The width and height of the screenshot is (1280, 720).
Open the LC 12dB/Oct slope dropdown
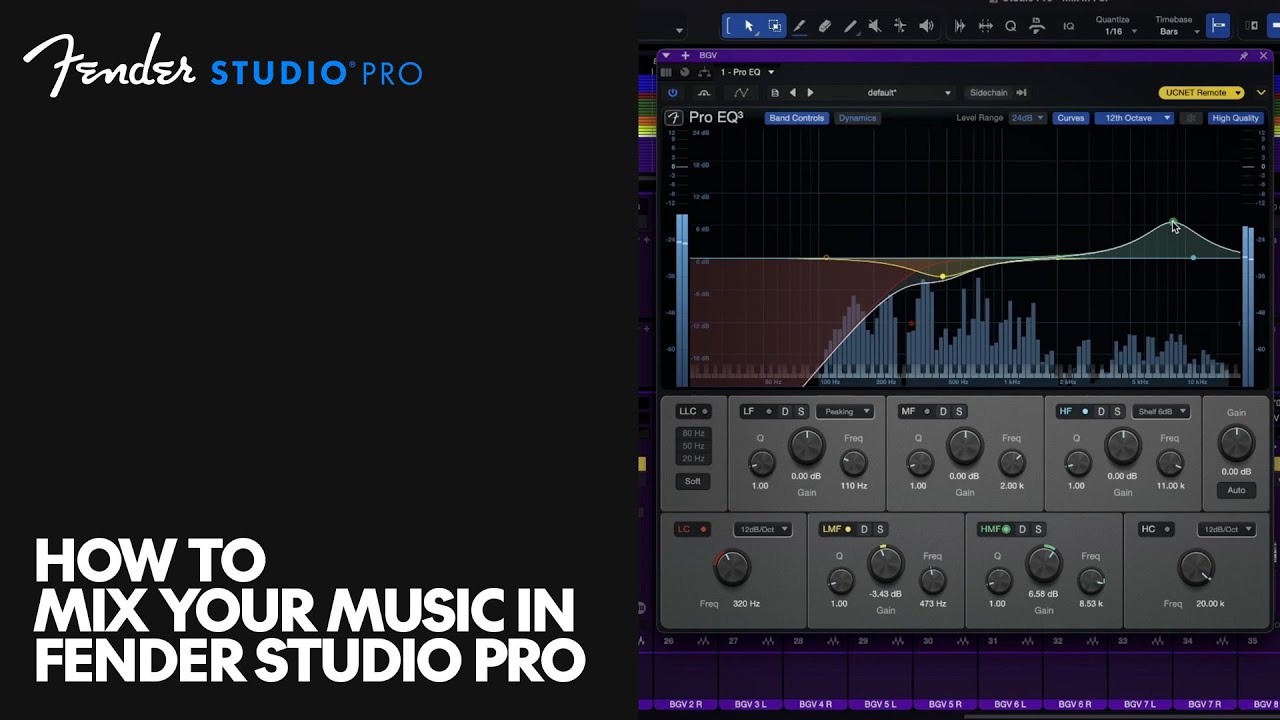(762, 529)
